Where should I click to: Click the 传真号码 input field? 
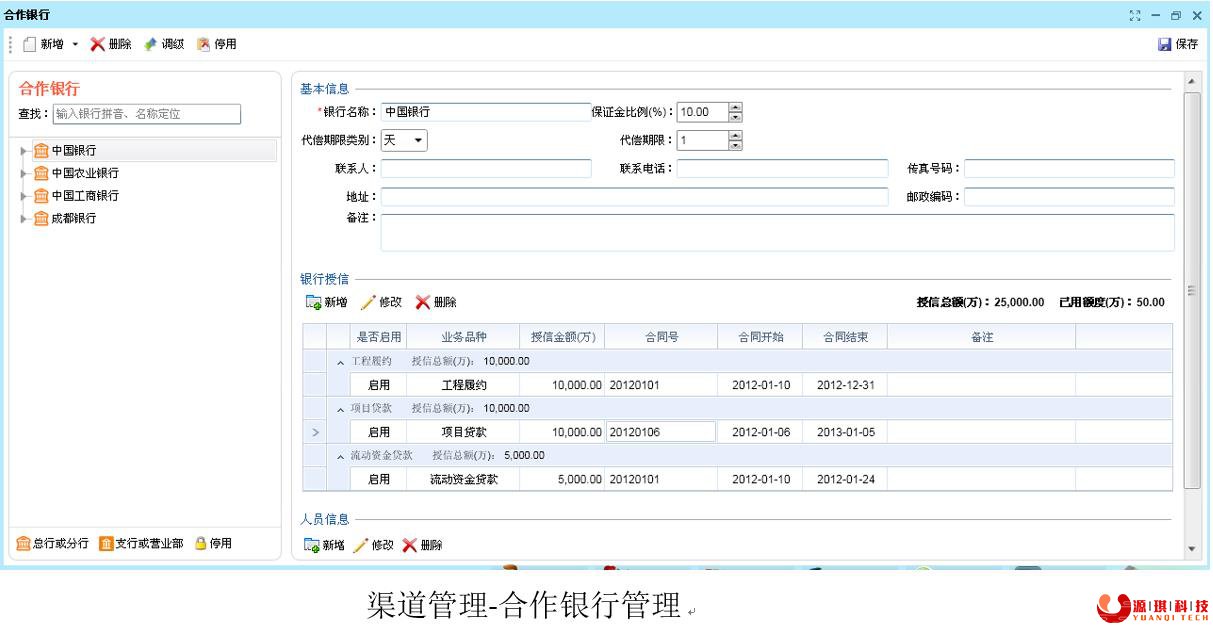[x=1069, y=169]
